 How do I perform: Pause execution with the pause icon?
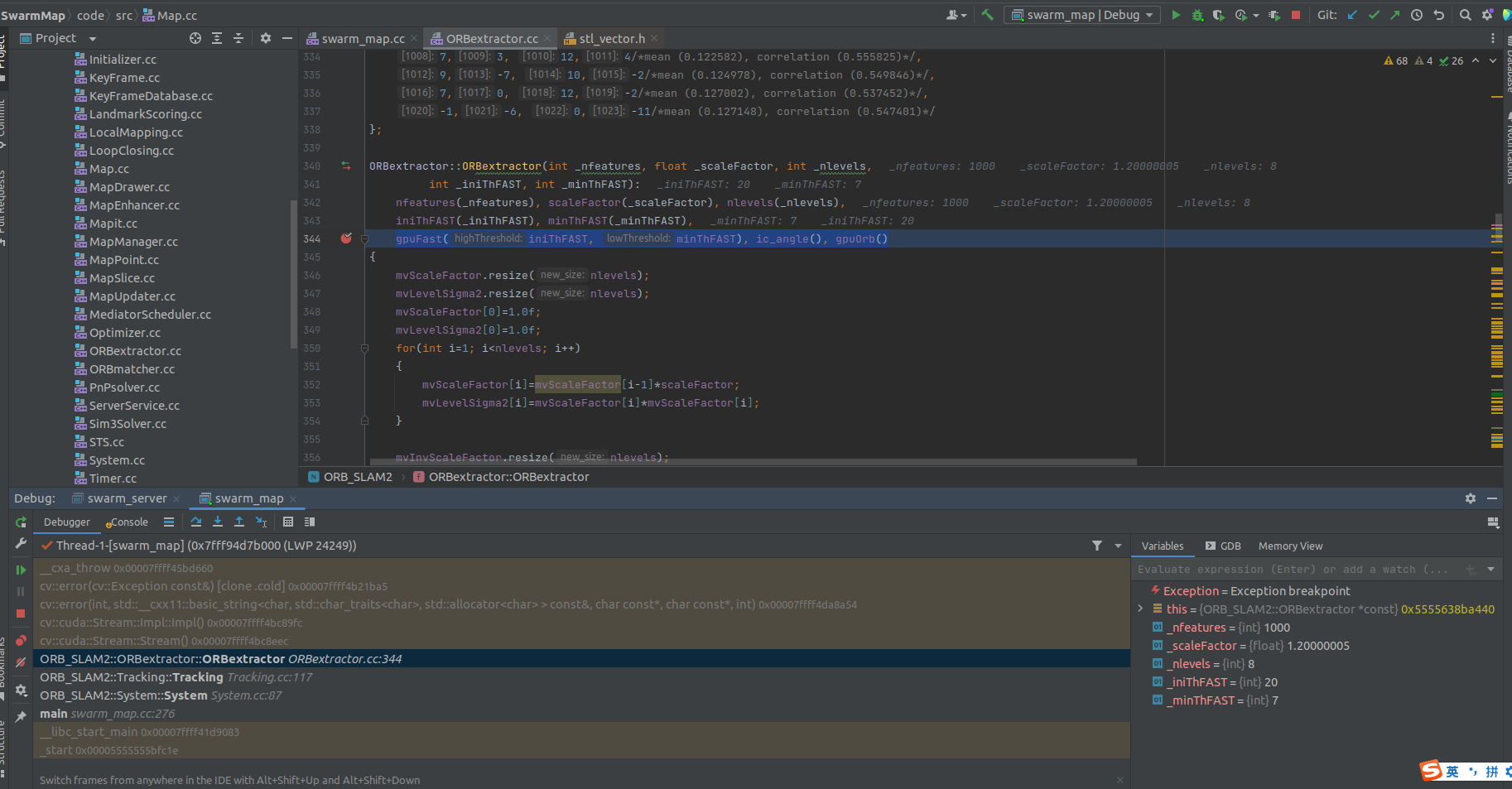click(x=21, y=590)
